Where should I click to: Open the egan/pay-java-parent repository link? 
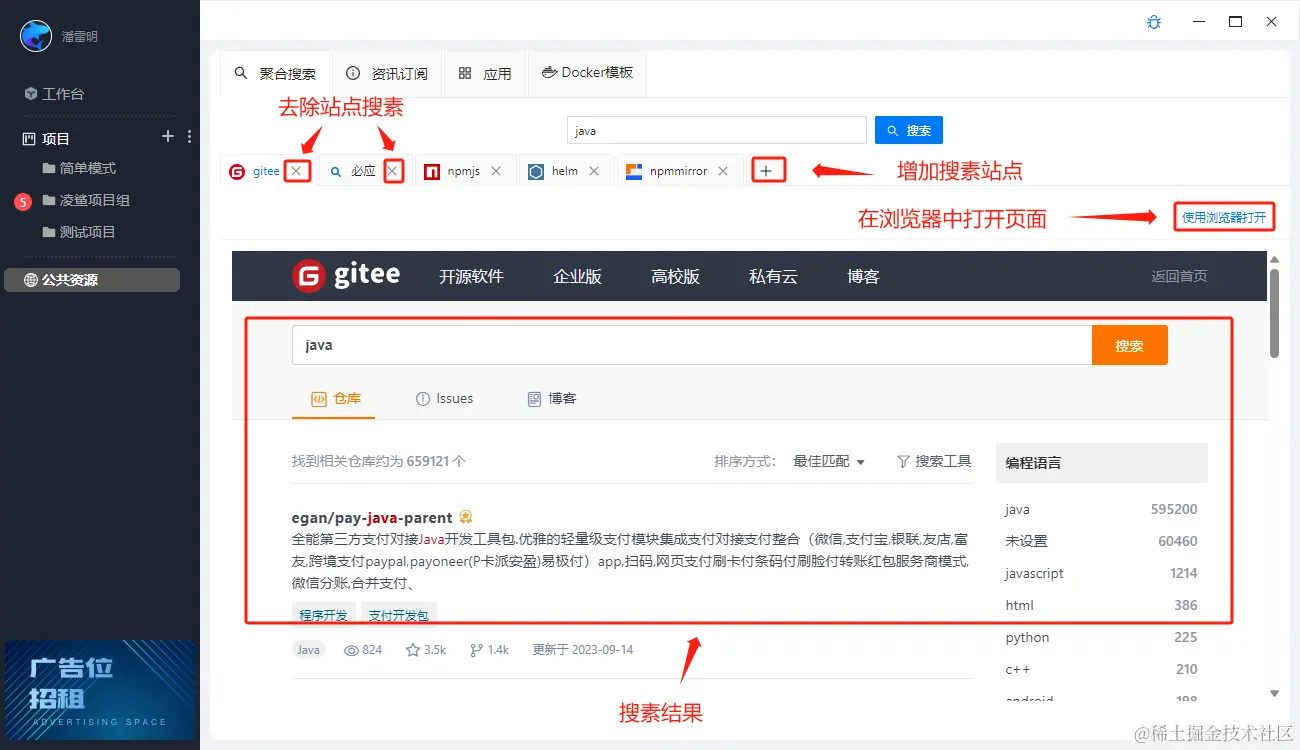(x=372, y=517)
